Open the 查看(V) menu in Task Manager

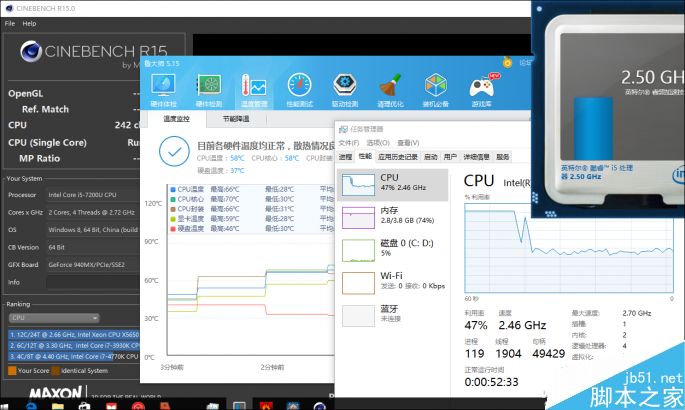[408, 143]
